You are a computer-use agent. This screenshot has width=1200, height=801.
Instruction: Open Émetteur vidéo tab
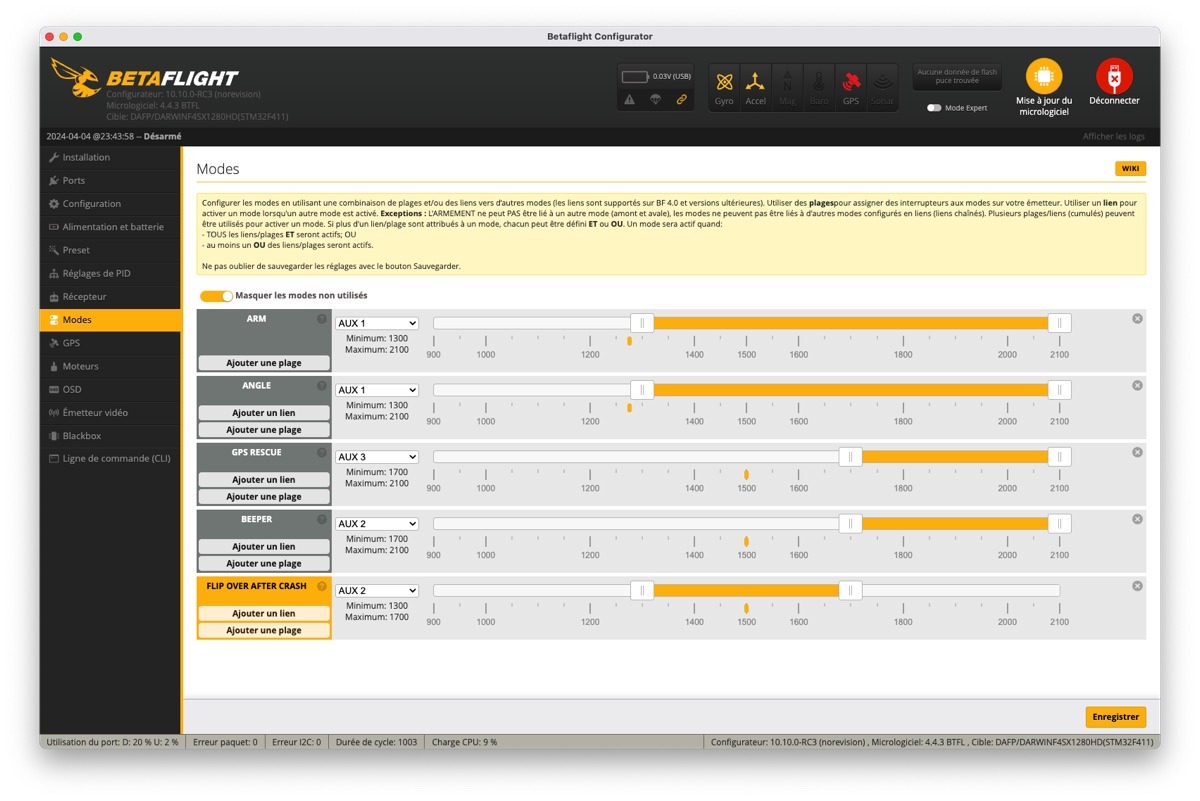tap(110, 413)
